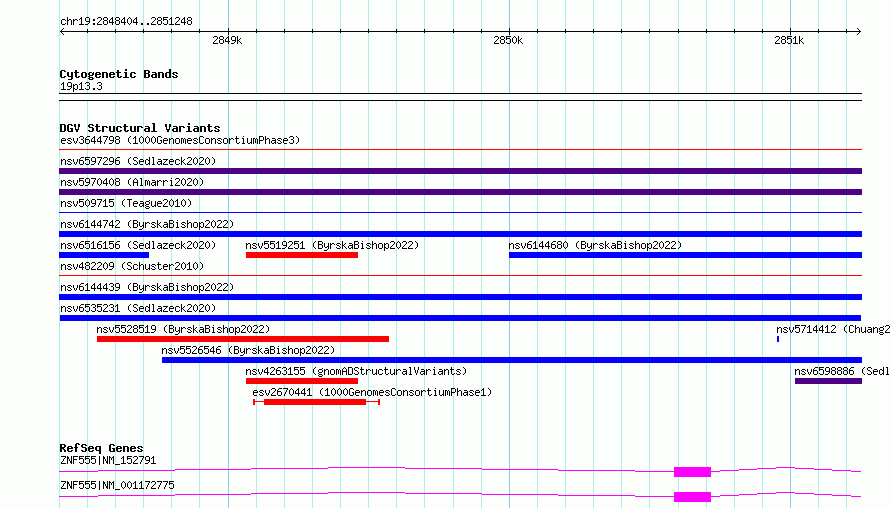Open variant nsv6598886 label at right edge
890x508 pixels.
(x=842, y=371)
